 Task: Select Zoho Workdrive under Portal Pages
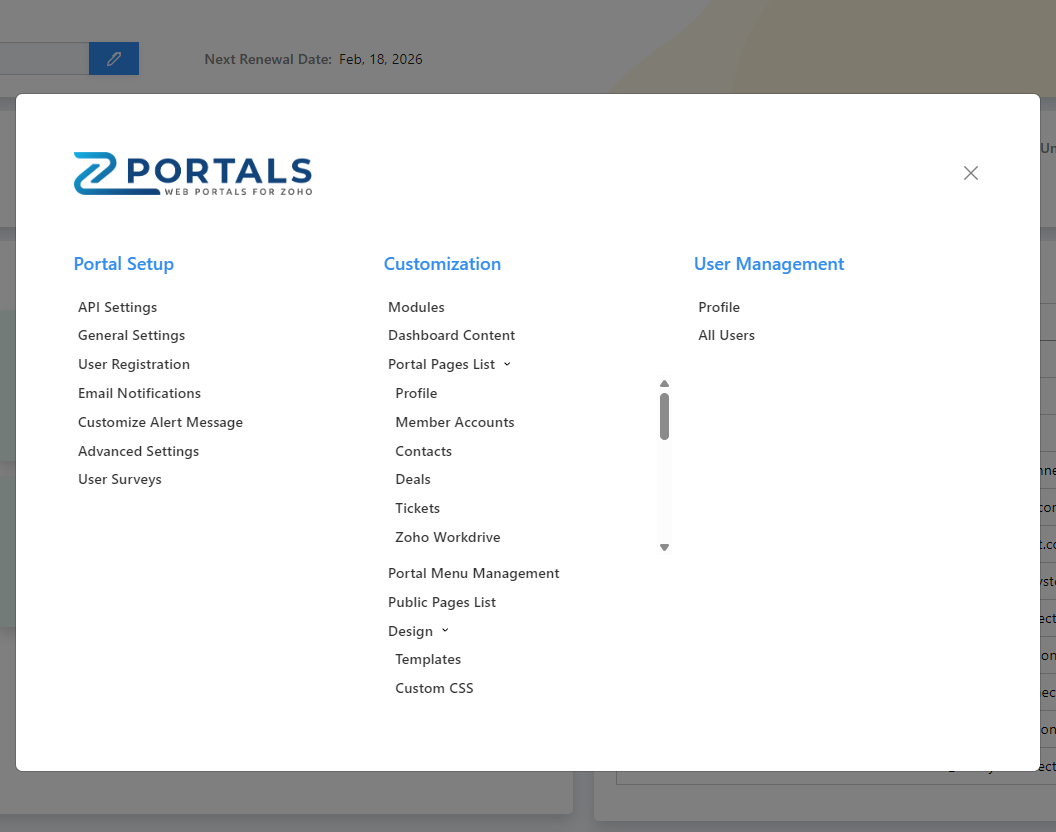pyautogui.click(x=448, y=537)
